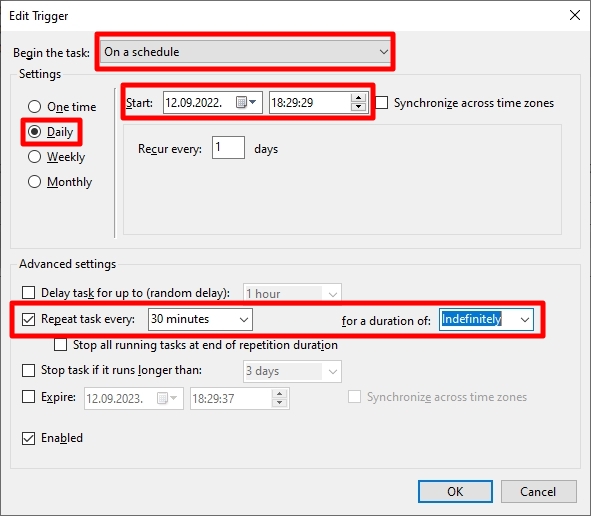Close the Edit Trigger dialog with X
Viewport: 591px width, 516px height.
(575, 15)
